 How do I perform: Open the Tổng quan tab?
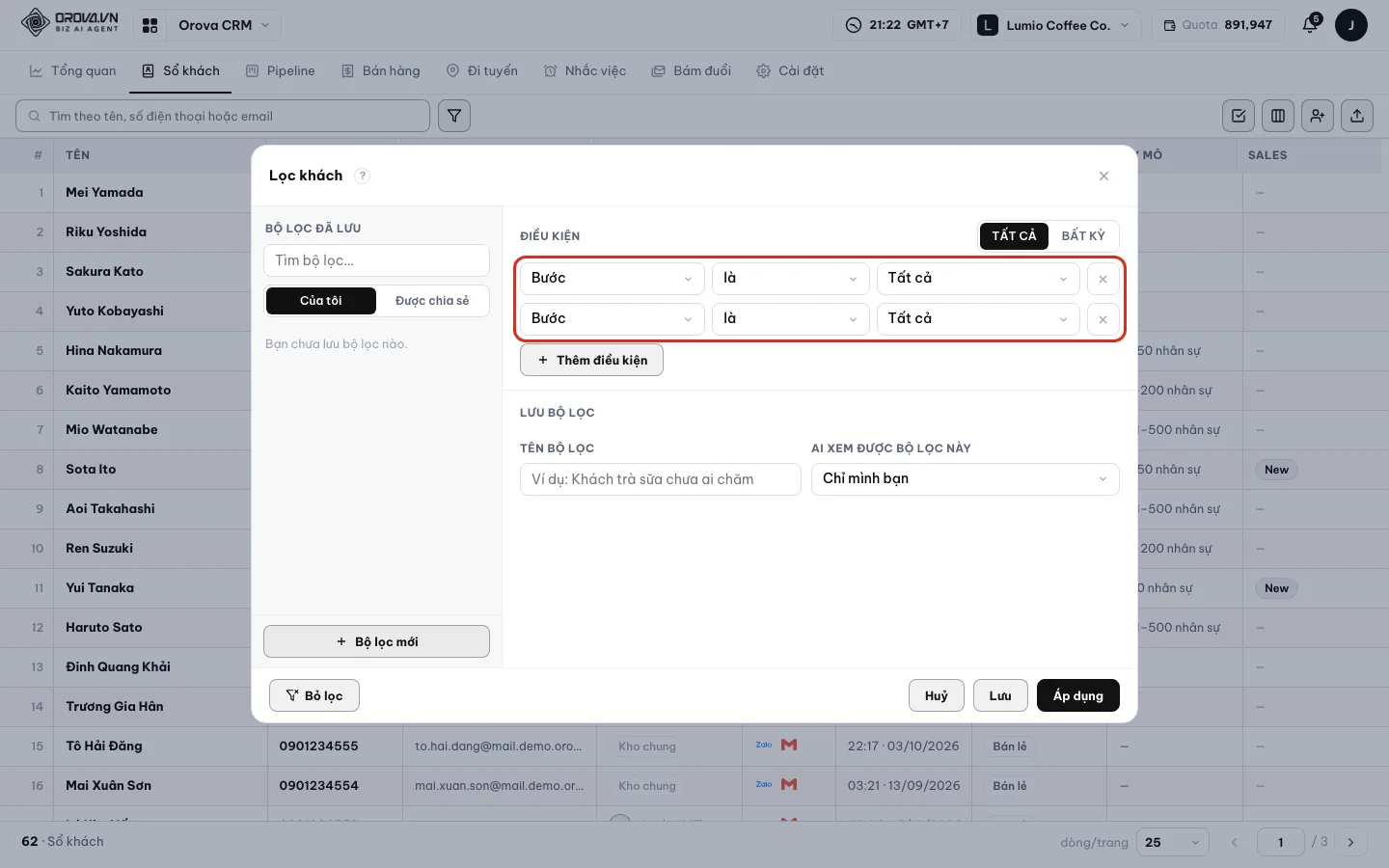[72, 70]
